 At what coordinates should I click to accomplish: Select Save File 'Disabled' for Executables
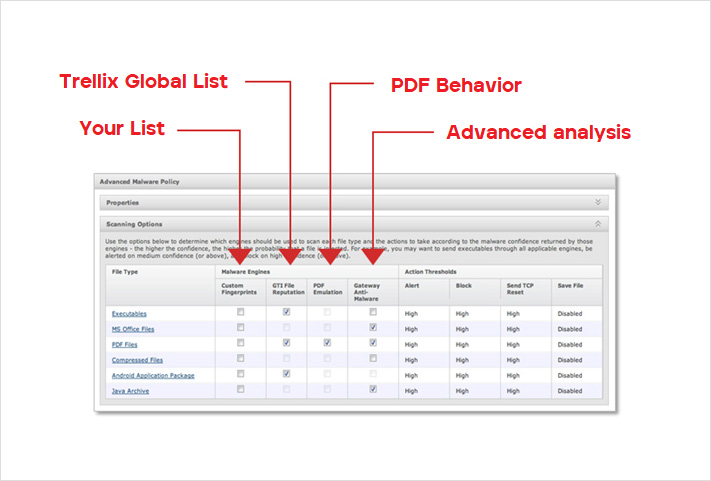tap(570, 314)
